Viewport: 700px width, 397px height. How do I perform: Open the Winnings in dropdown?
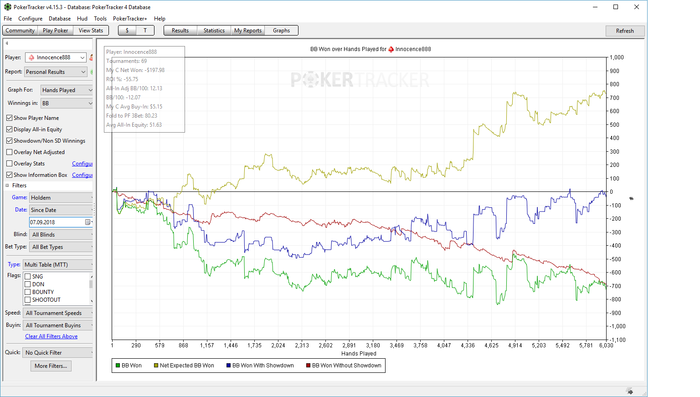[x=67, y=103]
